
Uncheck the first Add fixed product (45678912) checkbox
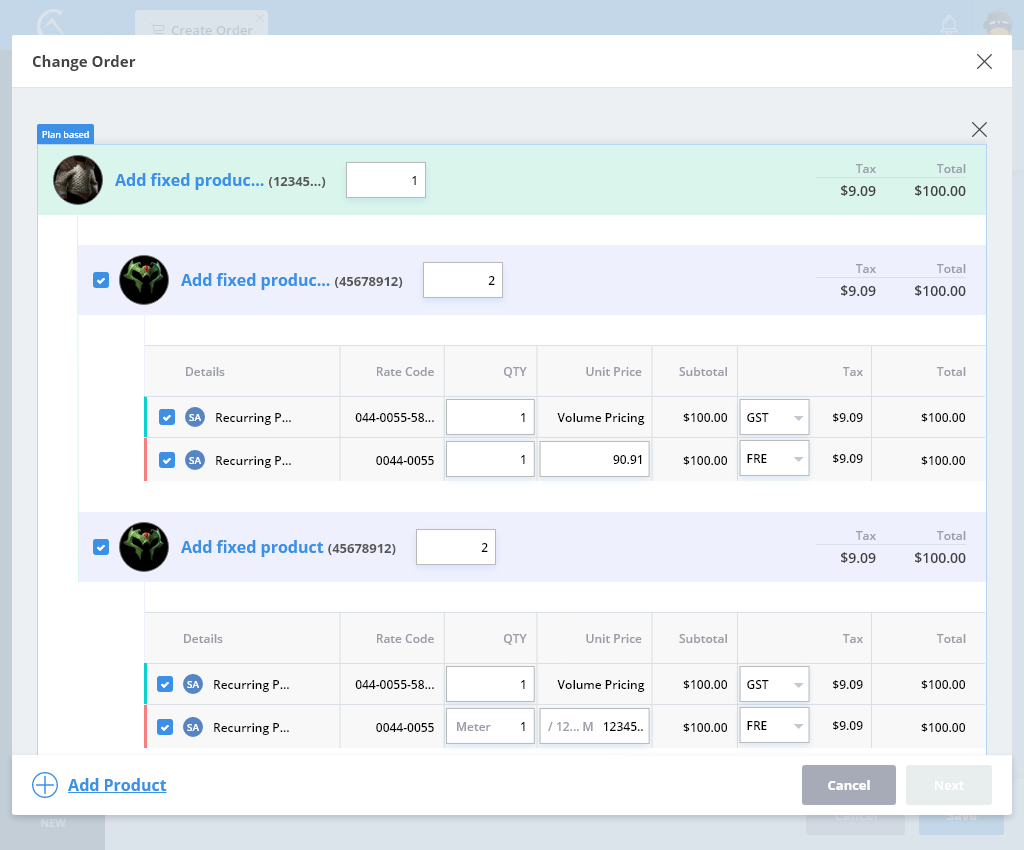click(101, 280)
